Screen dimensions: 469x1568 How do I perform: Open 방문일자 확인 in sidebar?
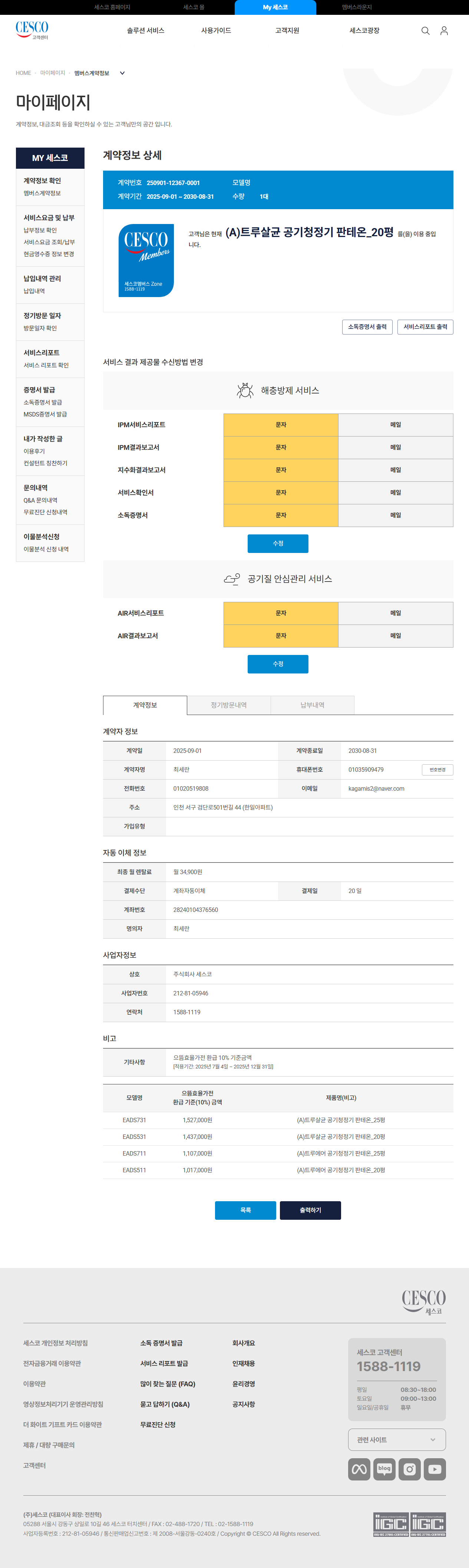pos(40,328)
